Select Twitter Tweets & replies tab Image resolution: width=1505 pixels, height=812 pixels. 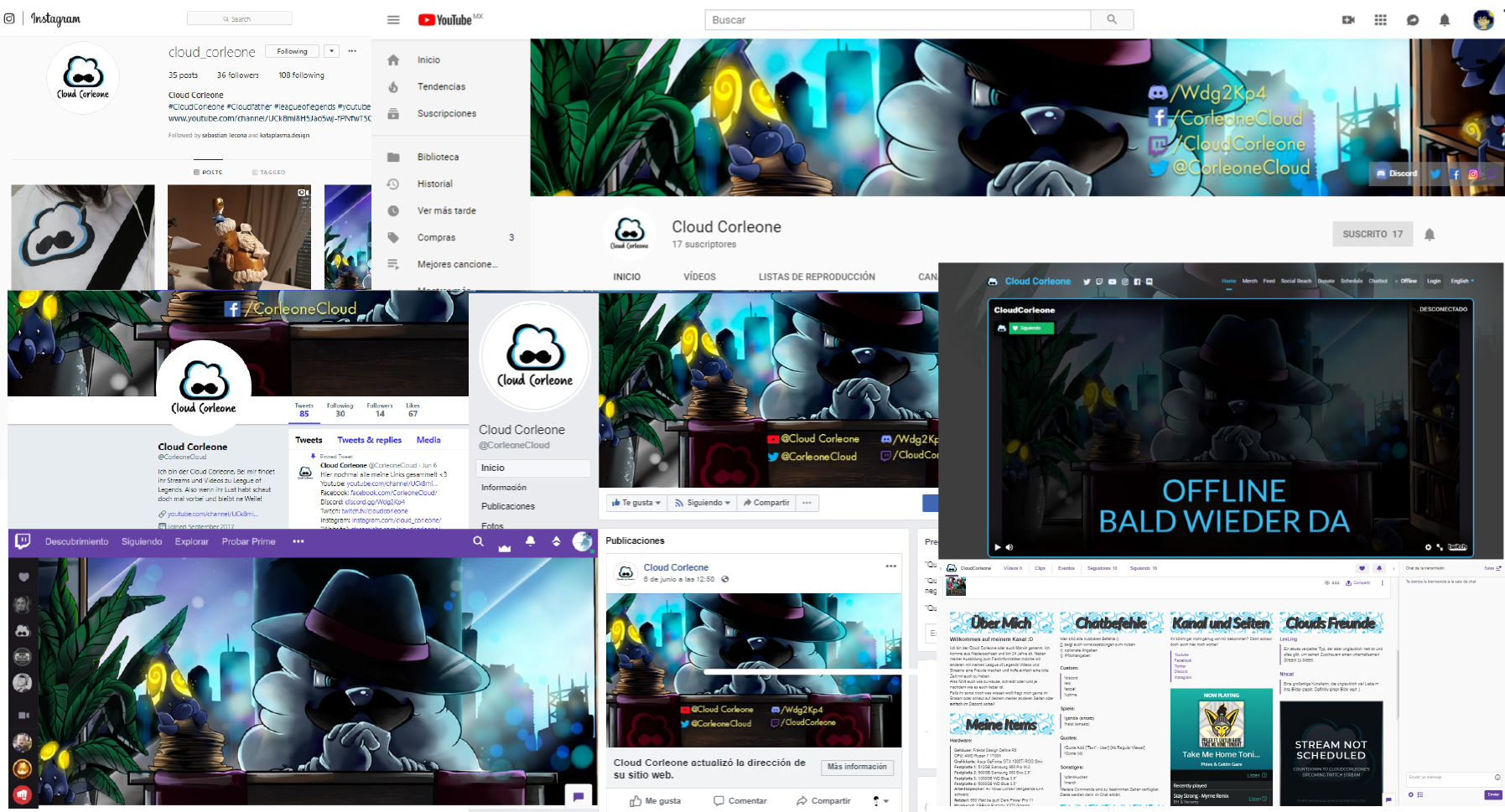pos(370,440)
